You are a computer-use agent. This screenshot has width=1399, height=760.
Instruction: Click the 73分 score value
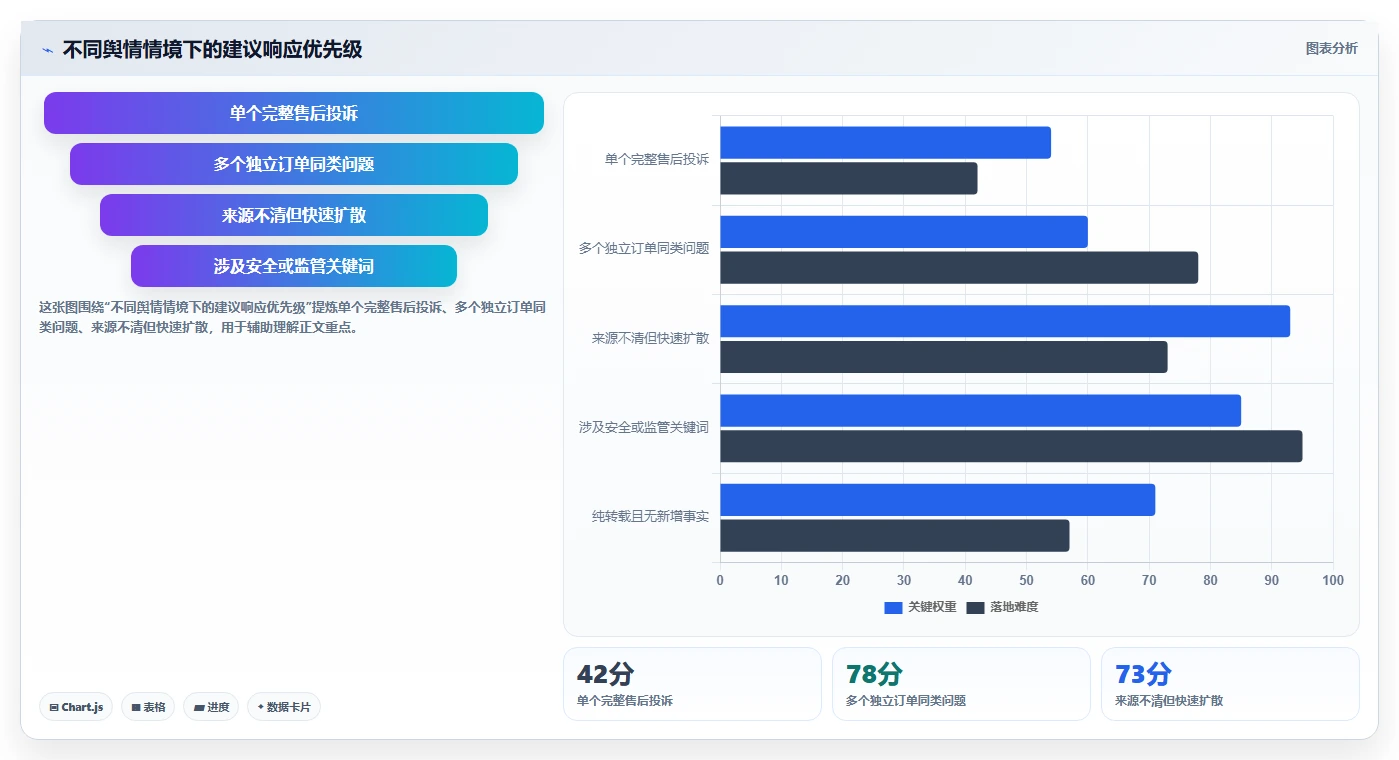(x=1143, y=674)
